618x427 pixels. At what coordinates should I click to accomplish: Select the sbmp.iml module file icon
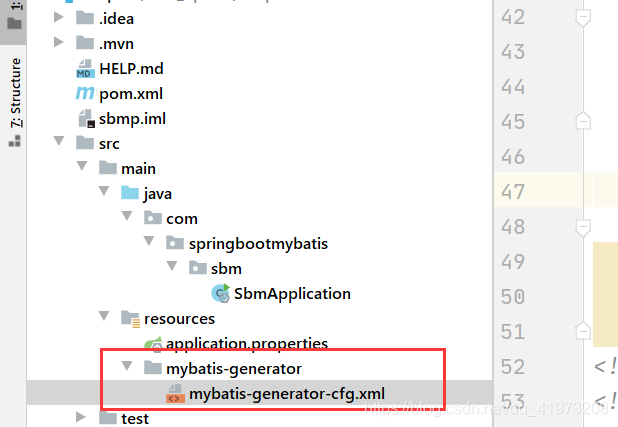(x=87, y=119)
